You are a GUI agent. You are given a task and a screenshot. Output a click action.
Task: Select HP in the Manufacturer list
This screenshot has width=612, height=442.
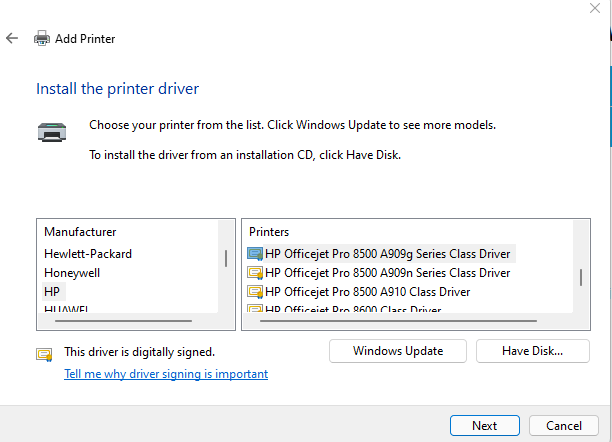(x=52, y=292)
